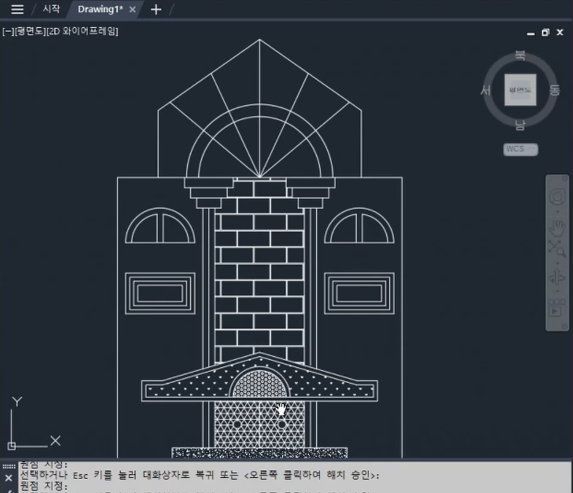This screenshot has height=493, width=573.
Task: Open the hamburger application menu
Action: 17,10
